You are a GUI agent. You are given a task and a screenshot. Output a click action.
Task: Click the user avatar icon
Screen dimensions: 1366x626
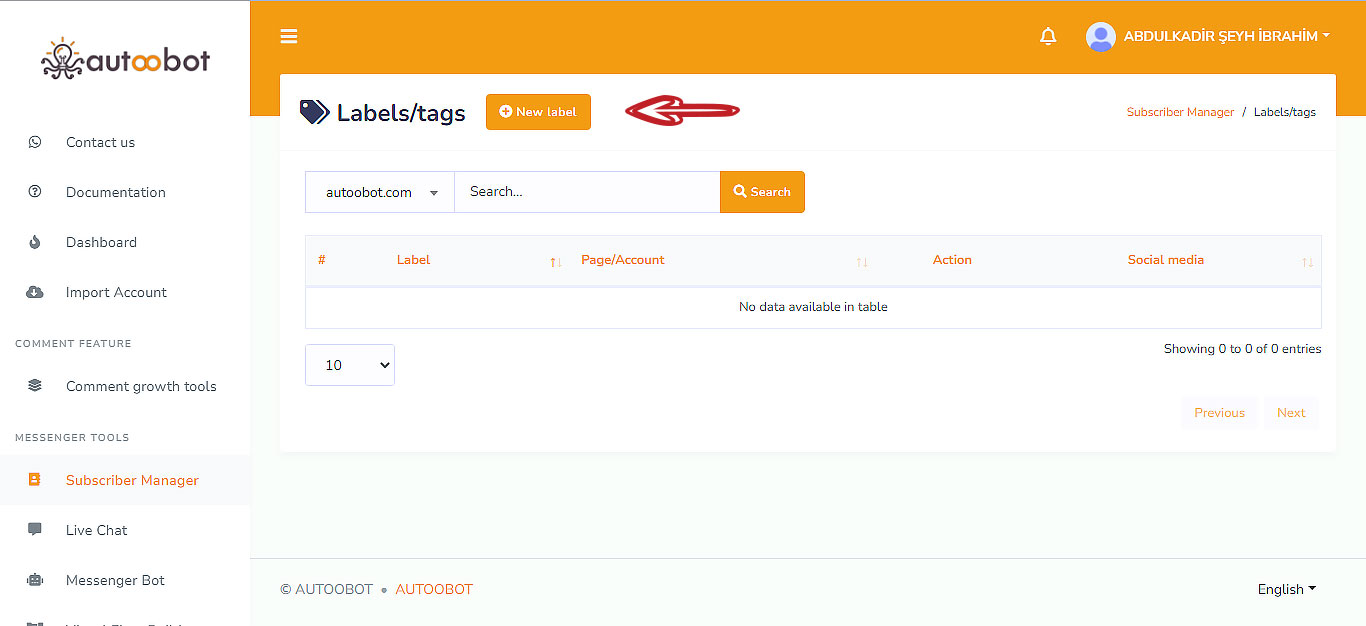point(1100,37)
